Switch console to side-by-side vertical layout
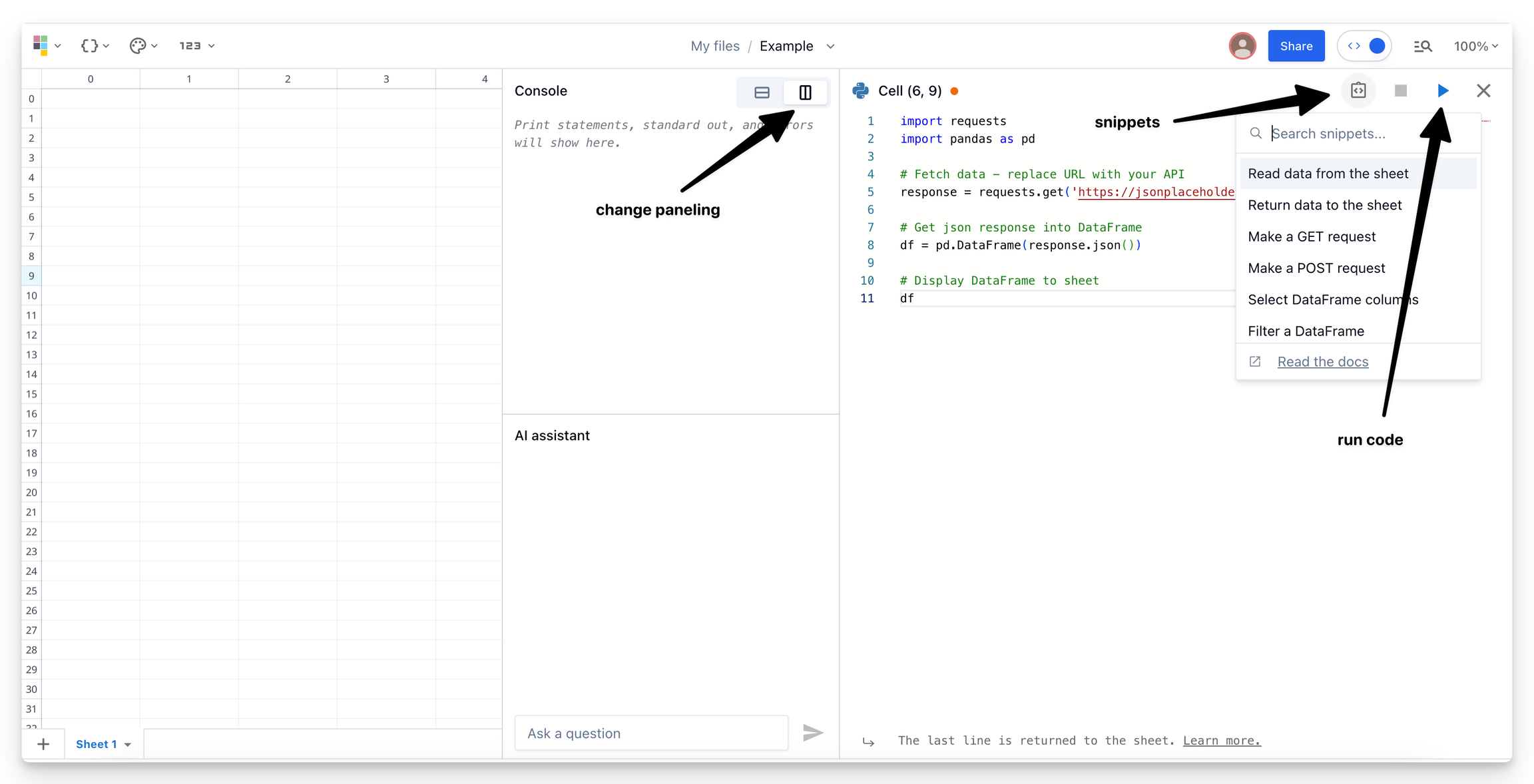 click(x=805, y=93)
